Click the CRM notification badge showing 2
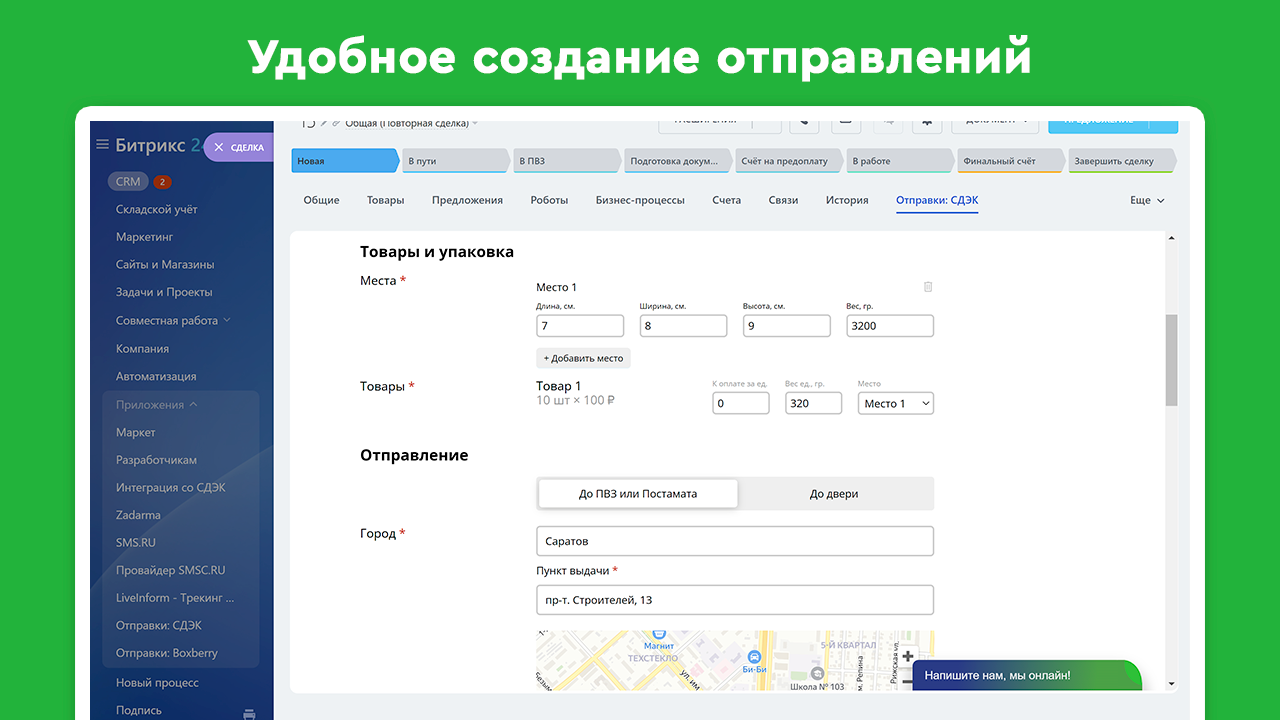Viewport: 1280px width, 720px height. (x=162, y=182)
